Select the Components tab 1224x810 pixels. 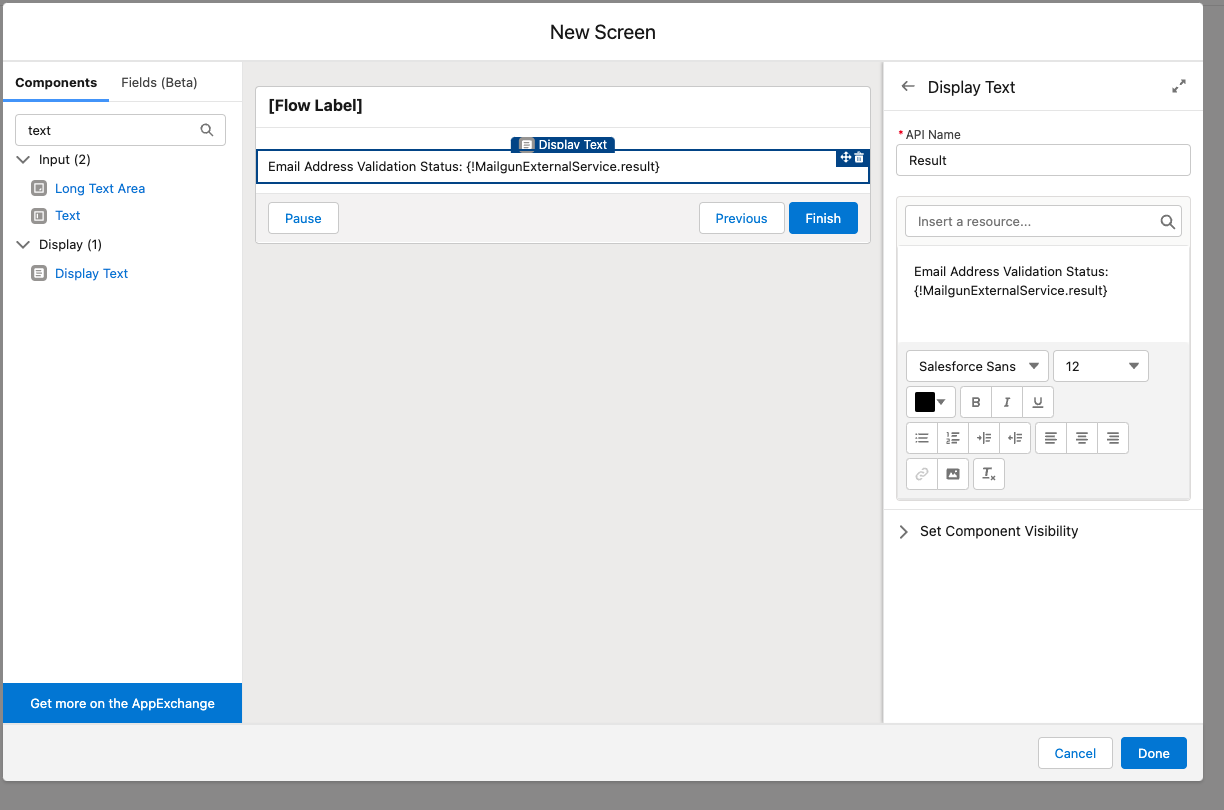pyautogui.click(x=56, y=82)
